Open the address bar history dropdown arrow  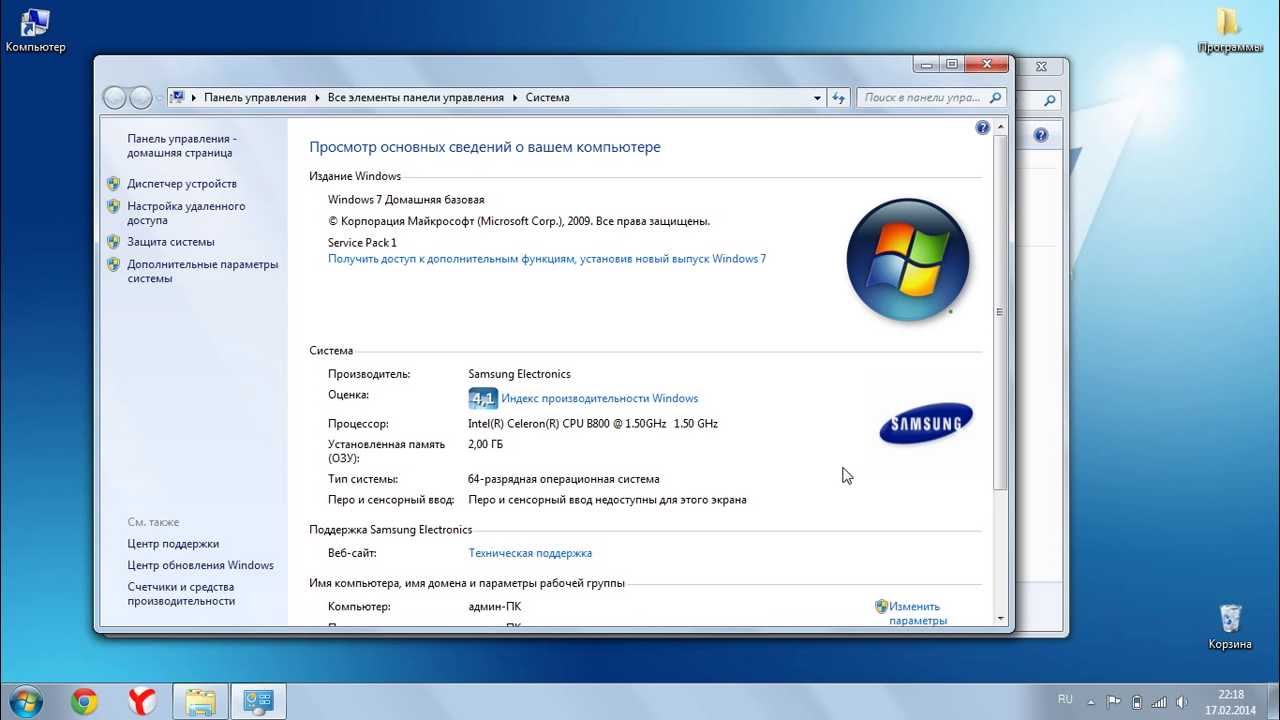pyautogui.click(x=817, y=98)
